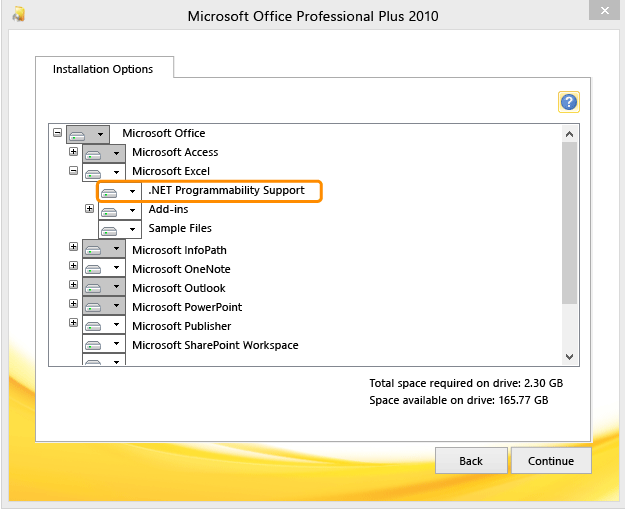This screenshot has width=625, height=509.
Task: Select the Microsoft InfoPath label
Action: click(x=179, y=250)
